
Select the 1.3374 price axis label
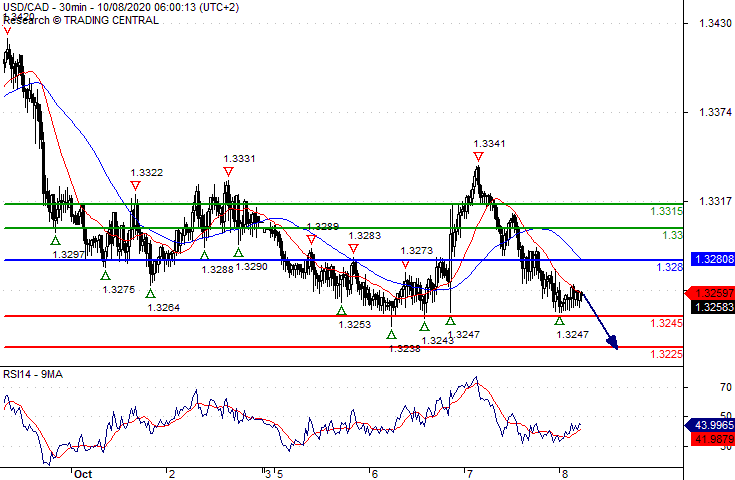pos(715,112)
